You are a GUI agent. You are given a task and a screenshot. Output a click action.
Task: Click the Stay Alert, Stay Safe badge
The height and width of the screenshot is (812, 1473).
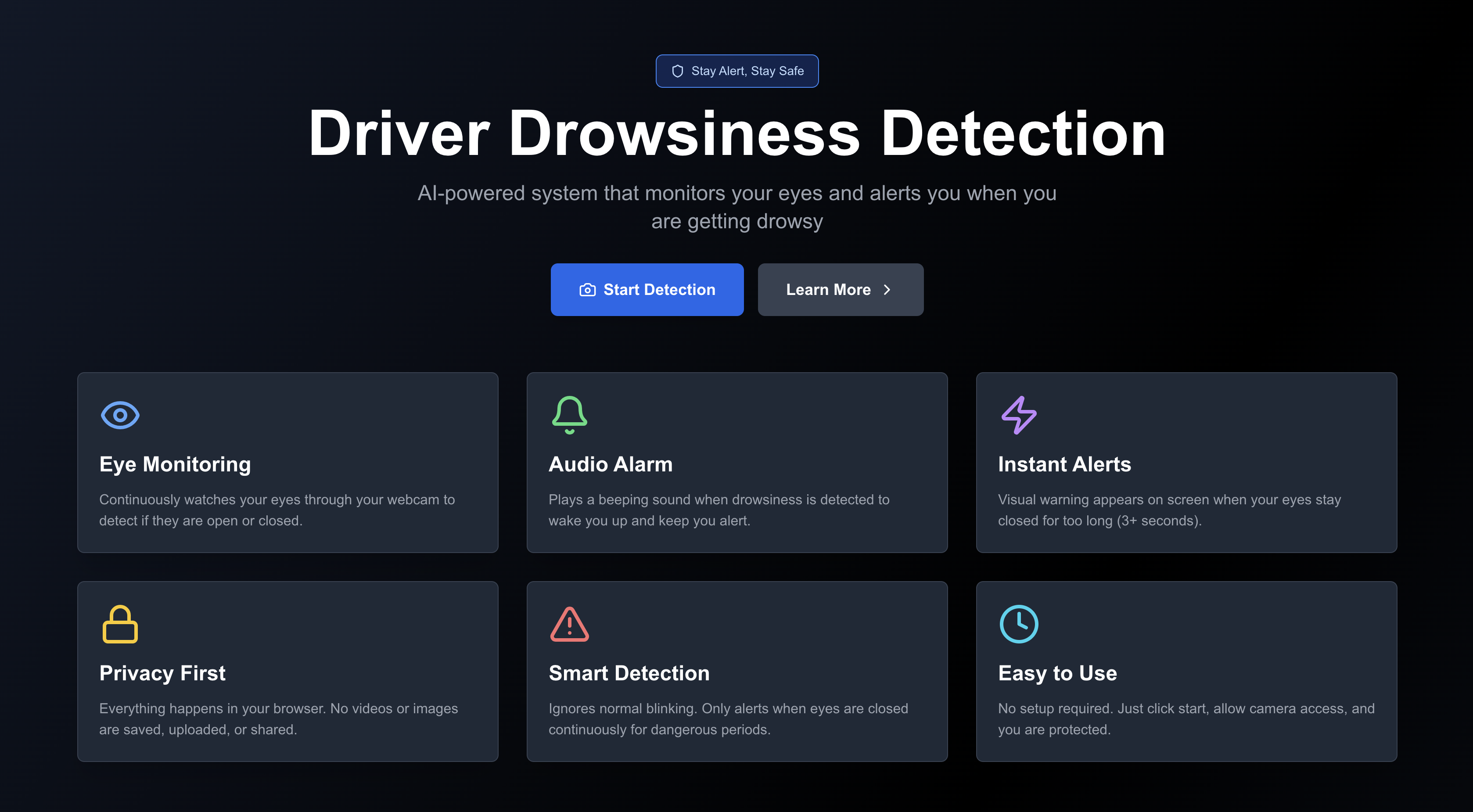pos(736,71)
